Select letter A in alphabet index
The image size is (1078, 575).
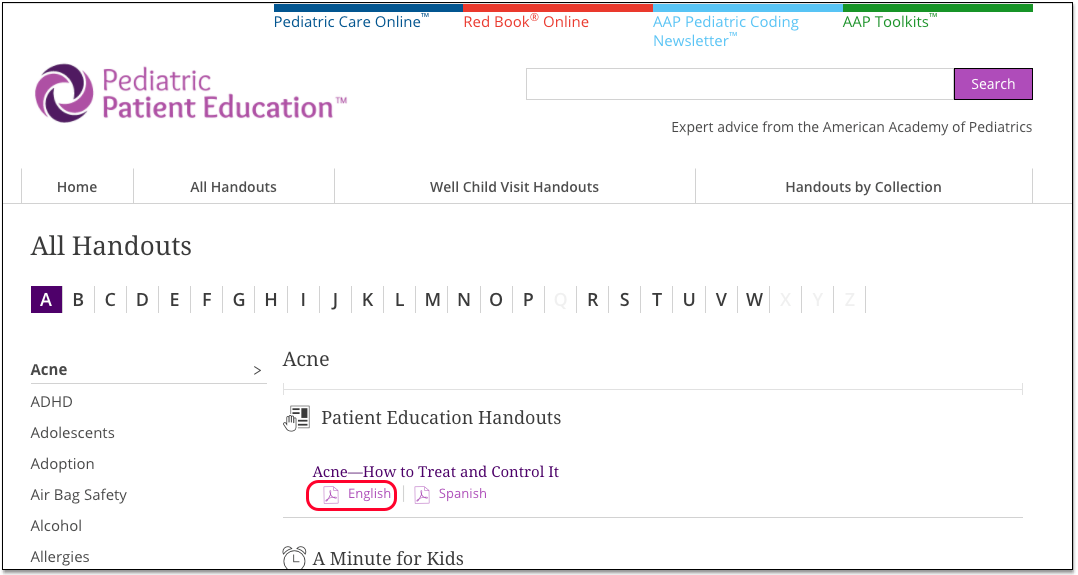(x=46, y=300)
